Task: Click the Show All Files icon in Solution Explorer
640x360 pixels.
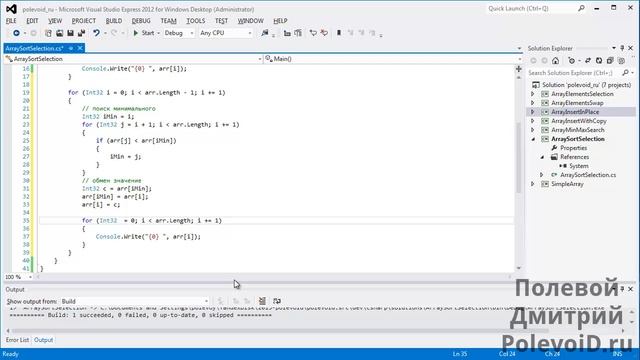Action: (x=621, y=61)
